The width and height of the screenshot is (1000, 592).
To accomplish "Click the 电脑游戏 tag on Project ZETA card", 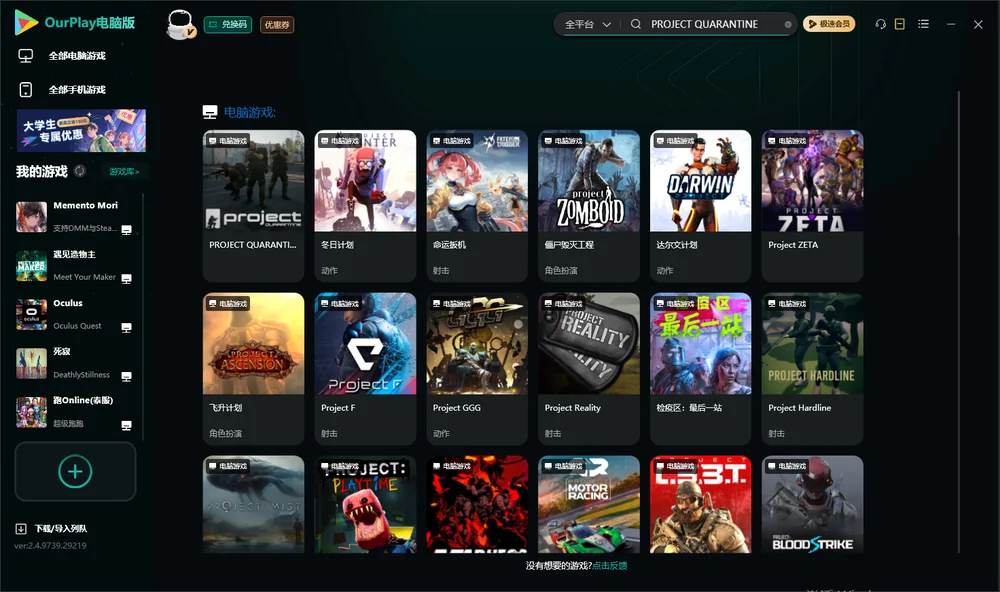I will 786,140.
